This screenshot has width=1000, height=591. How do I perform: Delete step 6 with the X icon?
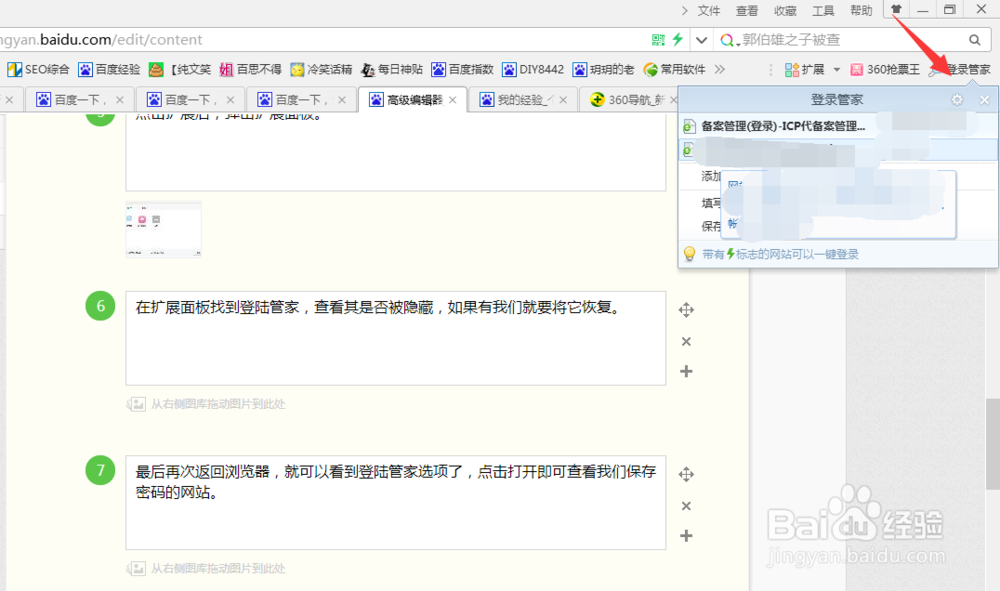coord(686,342)
